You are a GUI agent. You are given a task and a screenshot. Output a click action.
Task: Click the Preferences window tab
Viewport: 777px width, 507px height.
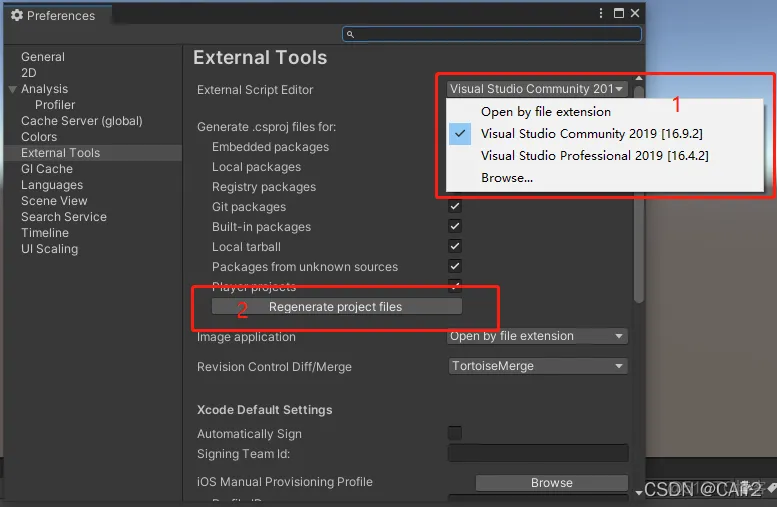[58, 15]
